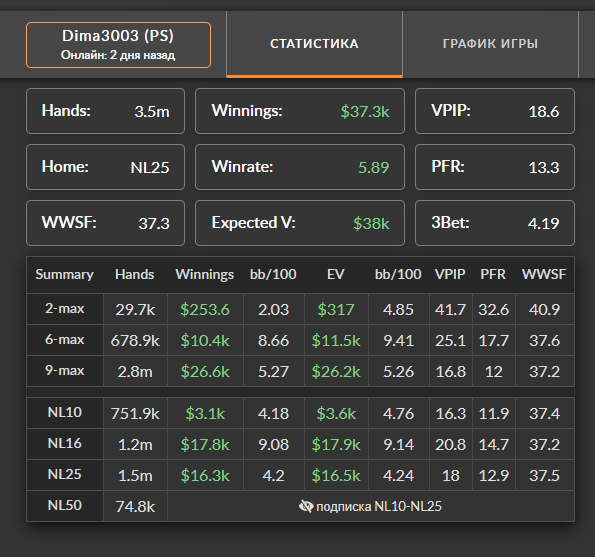595x557 pixels.
Task: Click the 3Bet 4.19 stat card
Action: point(495,223)
